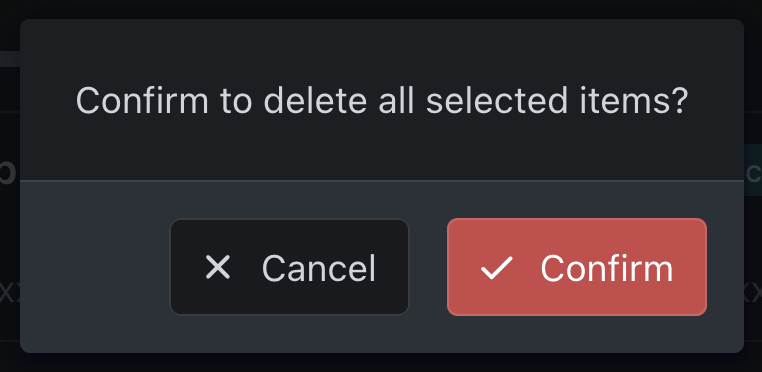Dismiss the delete dialog via Cancel
The image size is (762, 372).
click(290, 267)
